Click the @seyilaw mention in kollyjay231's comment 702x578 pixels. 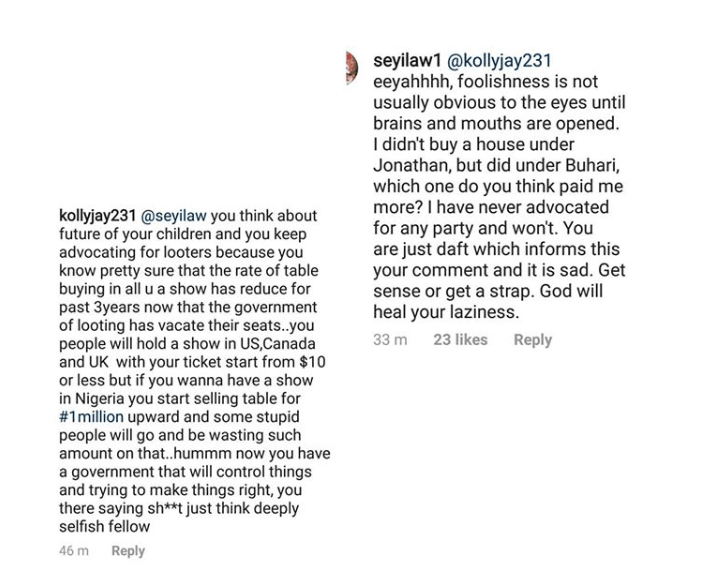(x=183, y=215)
